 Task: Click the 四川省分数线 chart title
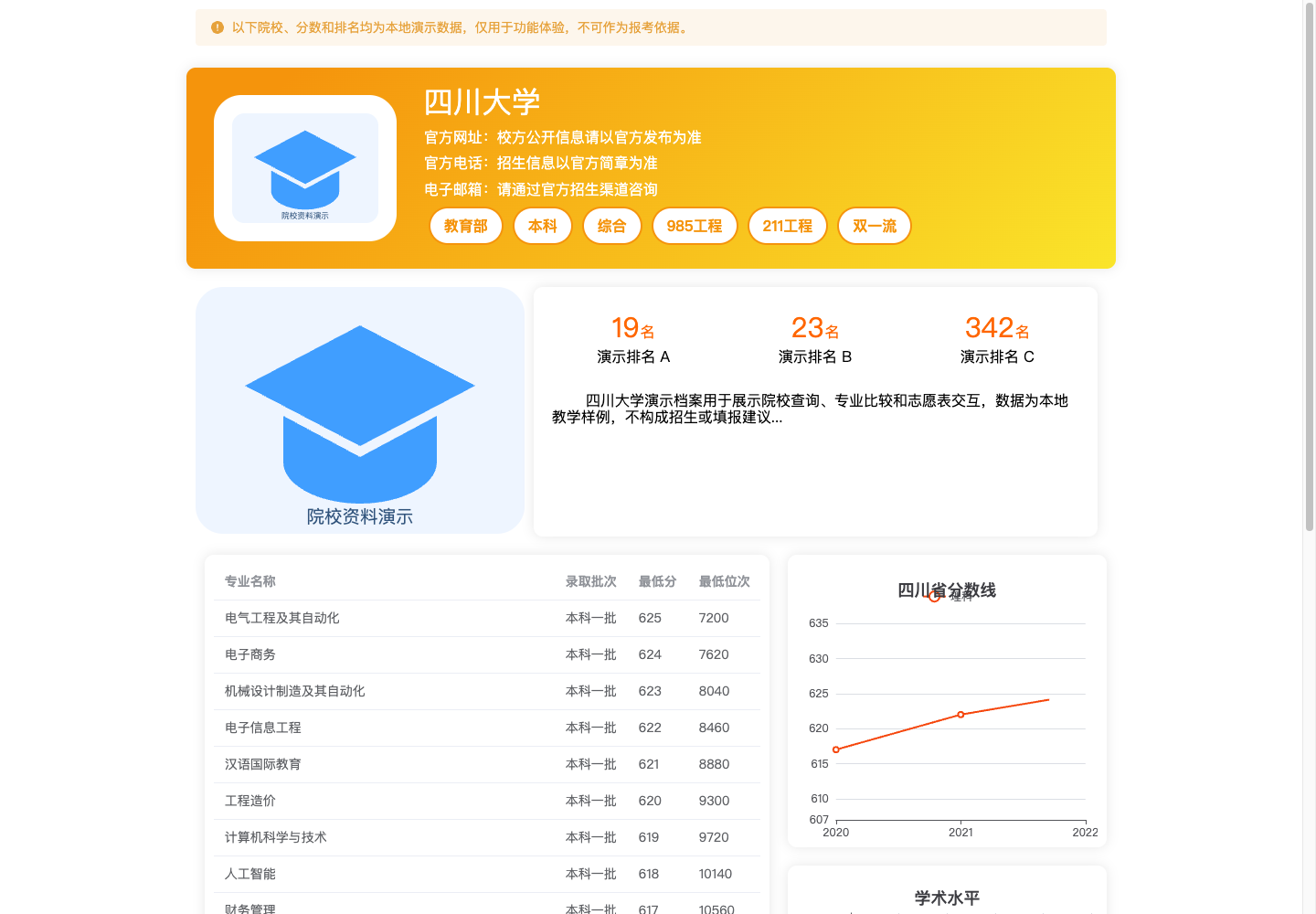point(947,590)
